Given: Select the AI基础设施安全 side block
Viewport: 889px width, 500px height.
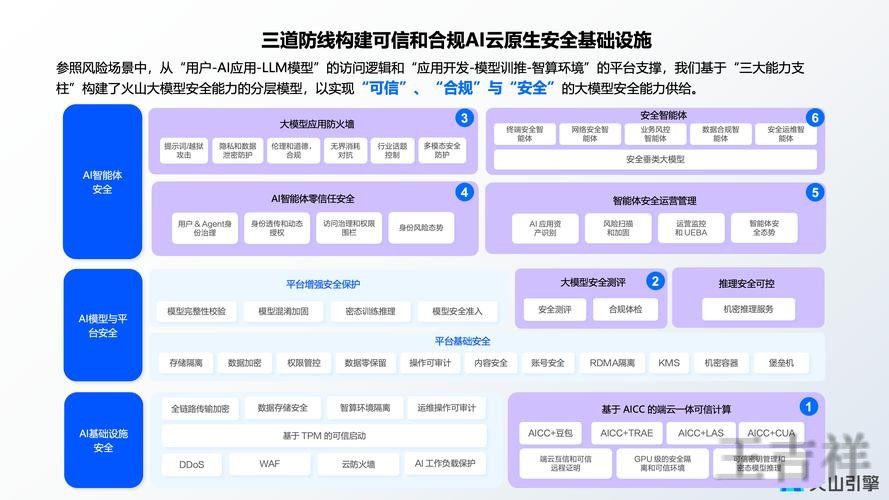Looking at the screenshot, I should point(102,440).
